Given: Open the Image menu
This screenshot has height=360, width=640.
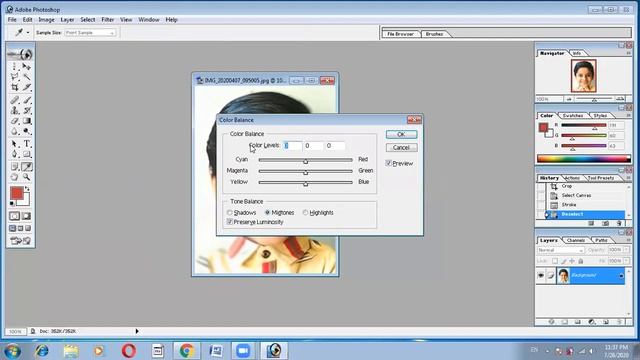Looking at the screenshot, I should point(46,20).
